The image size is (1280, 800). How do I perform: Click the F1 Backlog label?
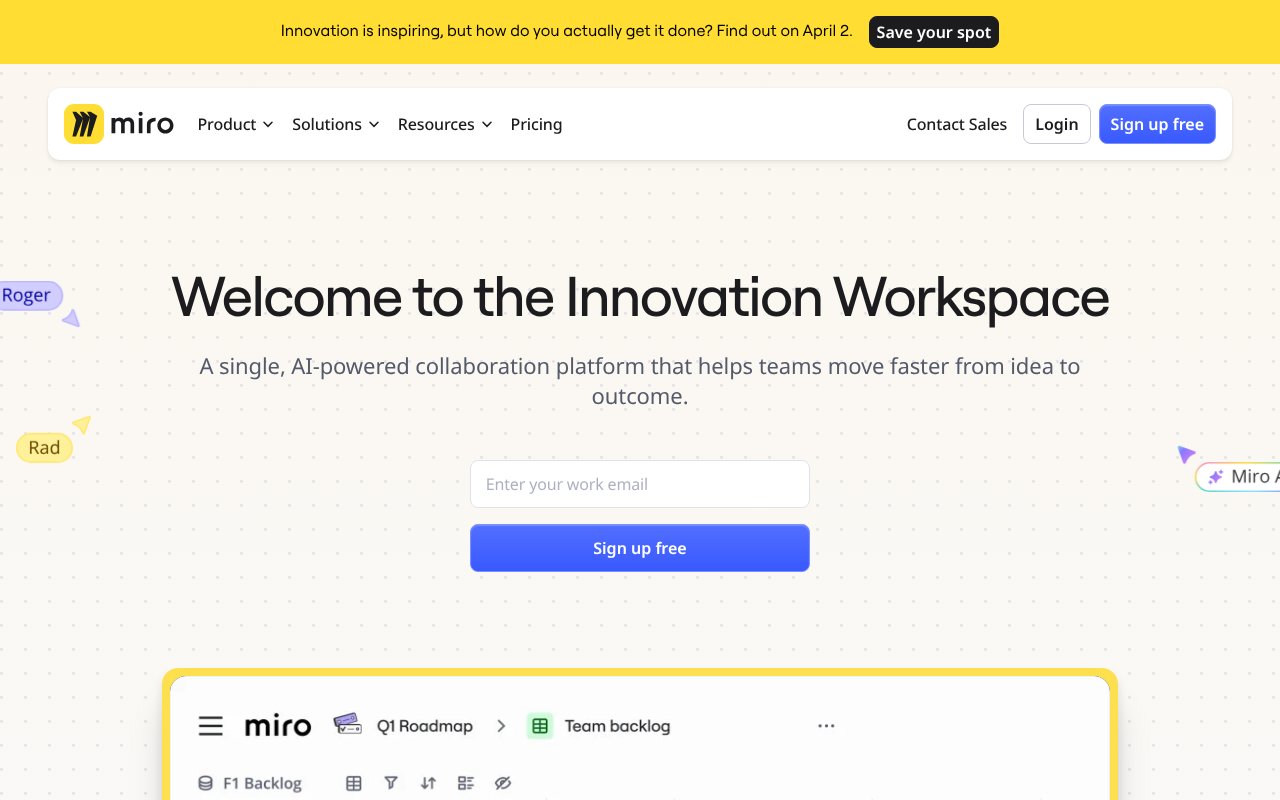262,783
